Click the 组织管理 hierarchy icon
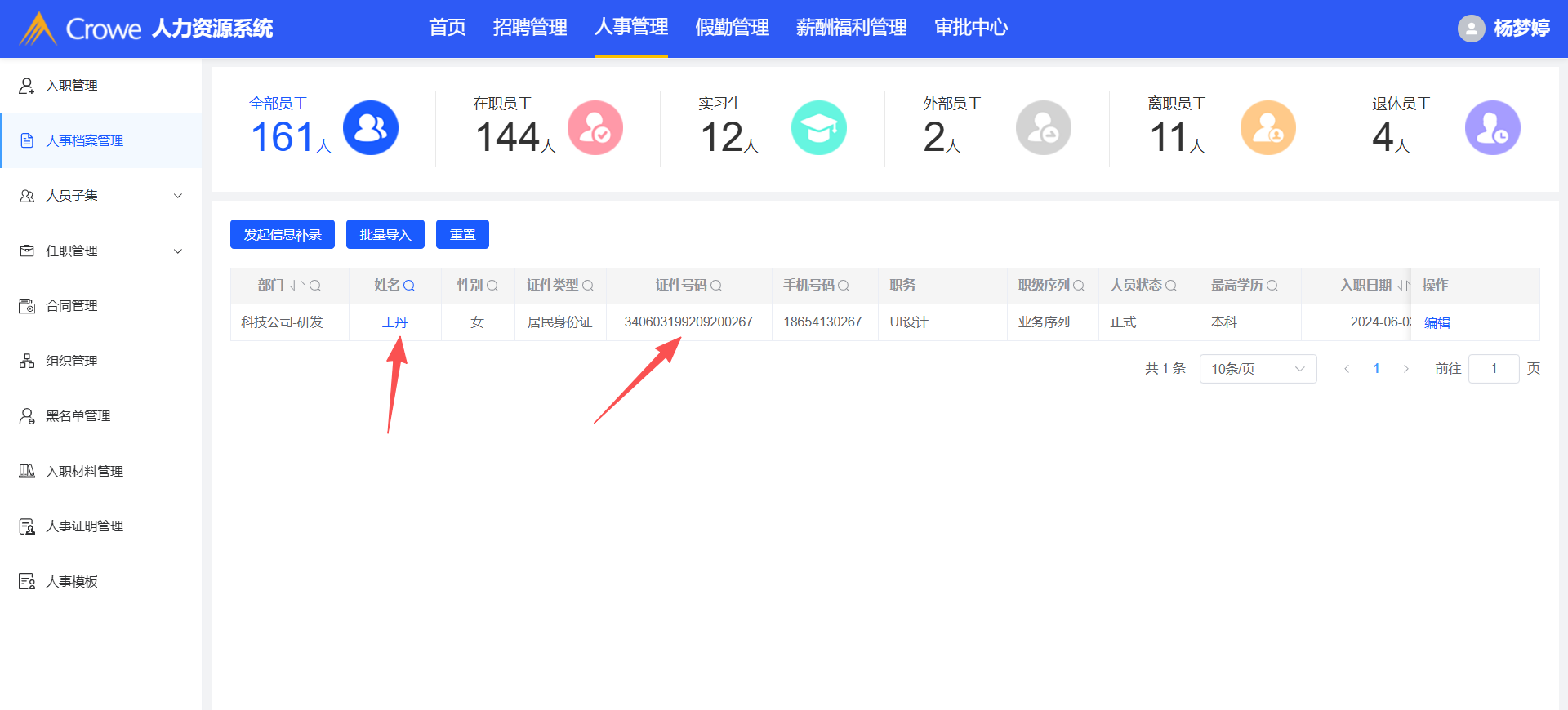The height and width of the screenshot is (710, 1568). pyautogui.click(x=27, y=361)
